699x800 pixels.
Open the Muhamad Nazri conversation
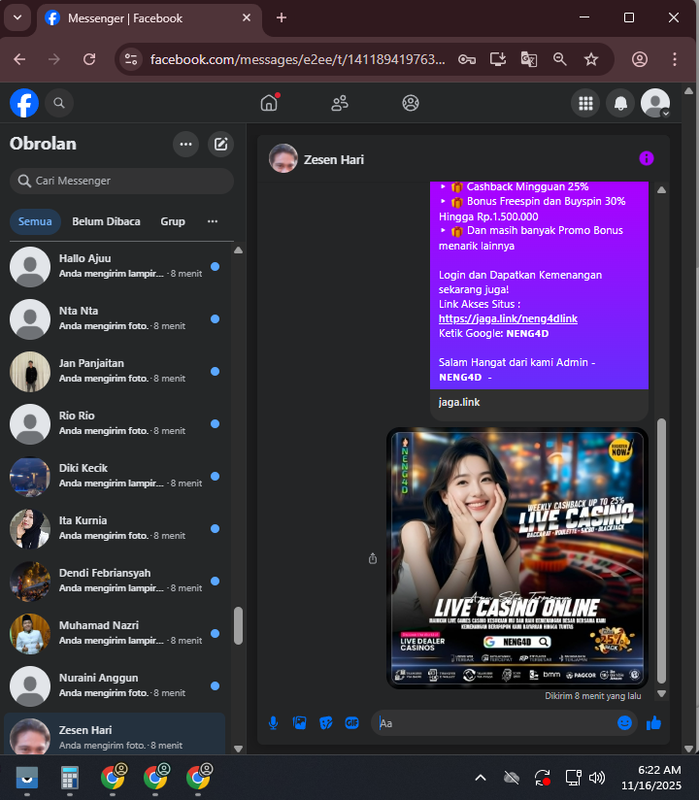tap(115, 634)
